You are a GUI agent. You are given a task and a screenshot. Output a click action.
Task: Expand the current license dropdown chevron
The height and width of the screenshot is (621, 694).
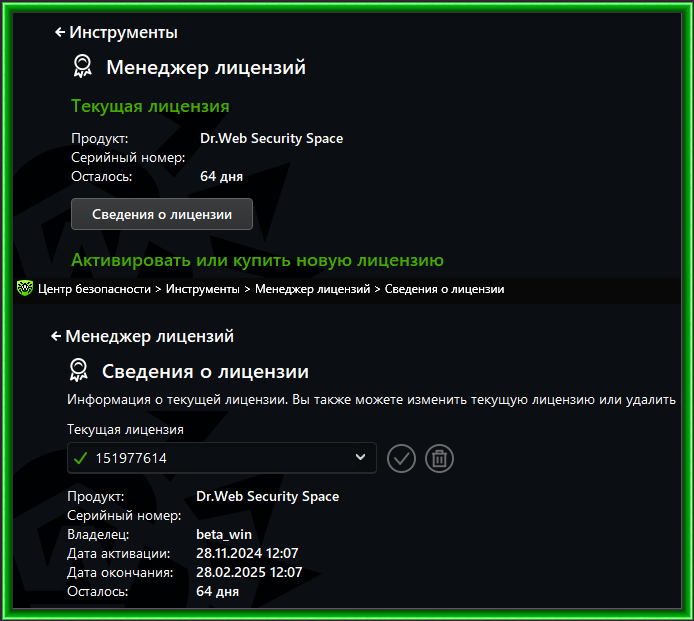coord(361,457)
